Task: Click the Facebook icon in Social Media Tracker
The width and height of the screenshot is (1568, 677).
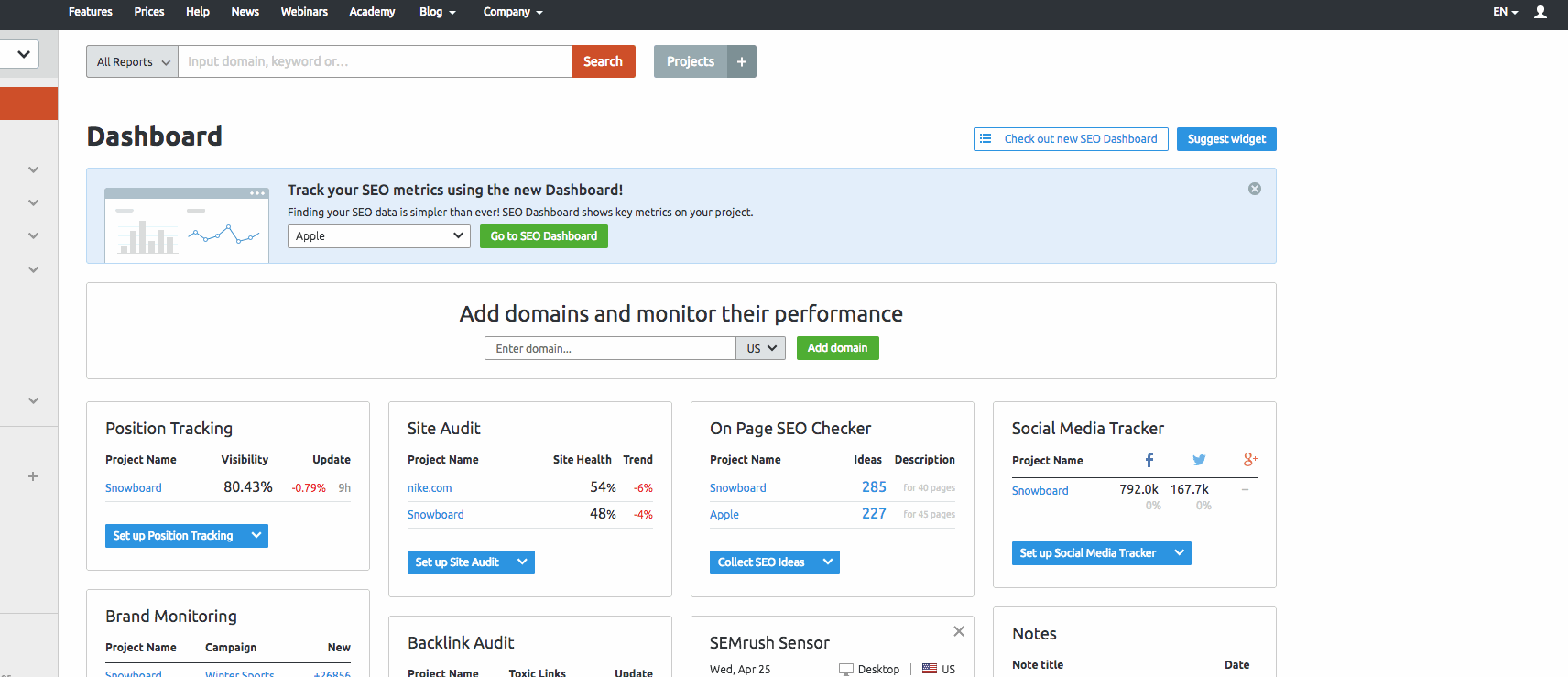Action: pos(1149,460)
